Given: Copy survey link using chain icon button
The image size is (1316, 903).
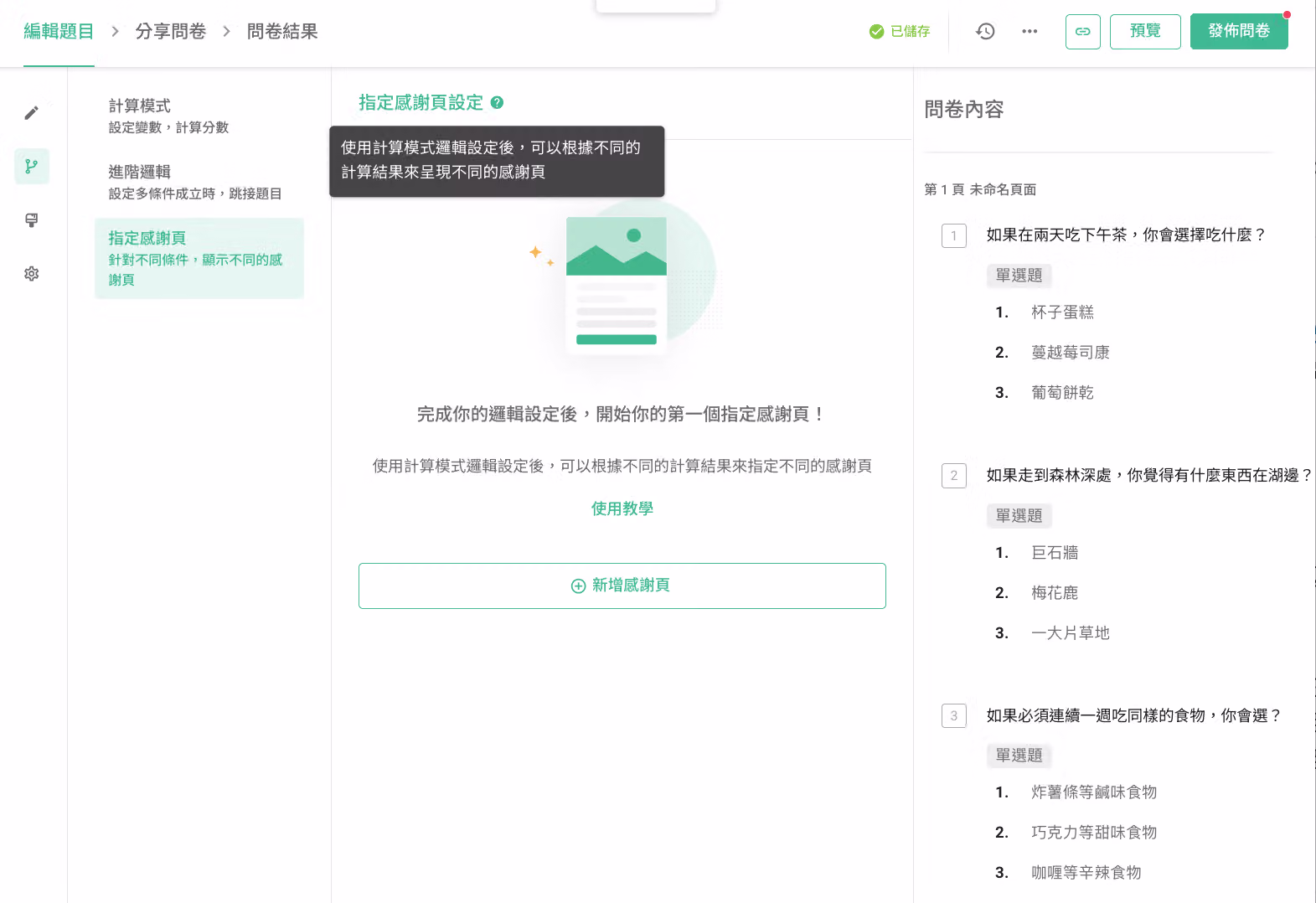Looking at the screenshot, I should [x=1082, y=32].
